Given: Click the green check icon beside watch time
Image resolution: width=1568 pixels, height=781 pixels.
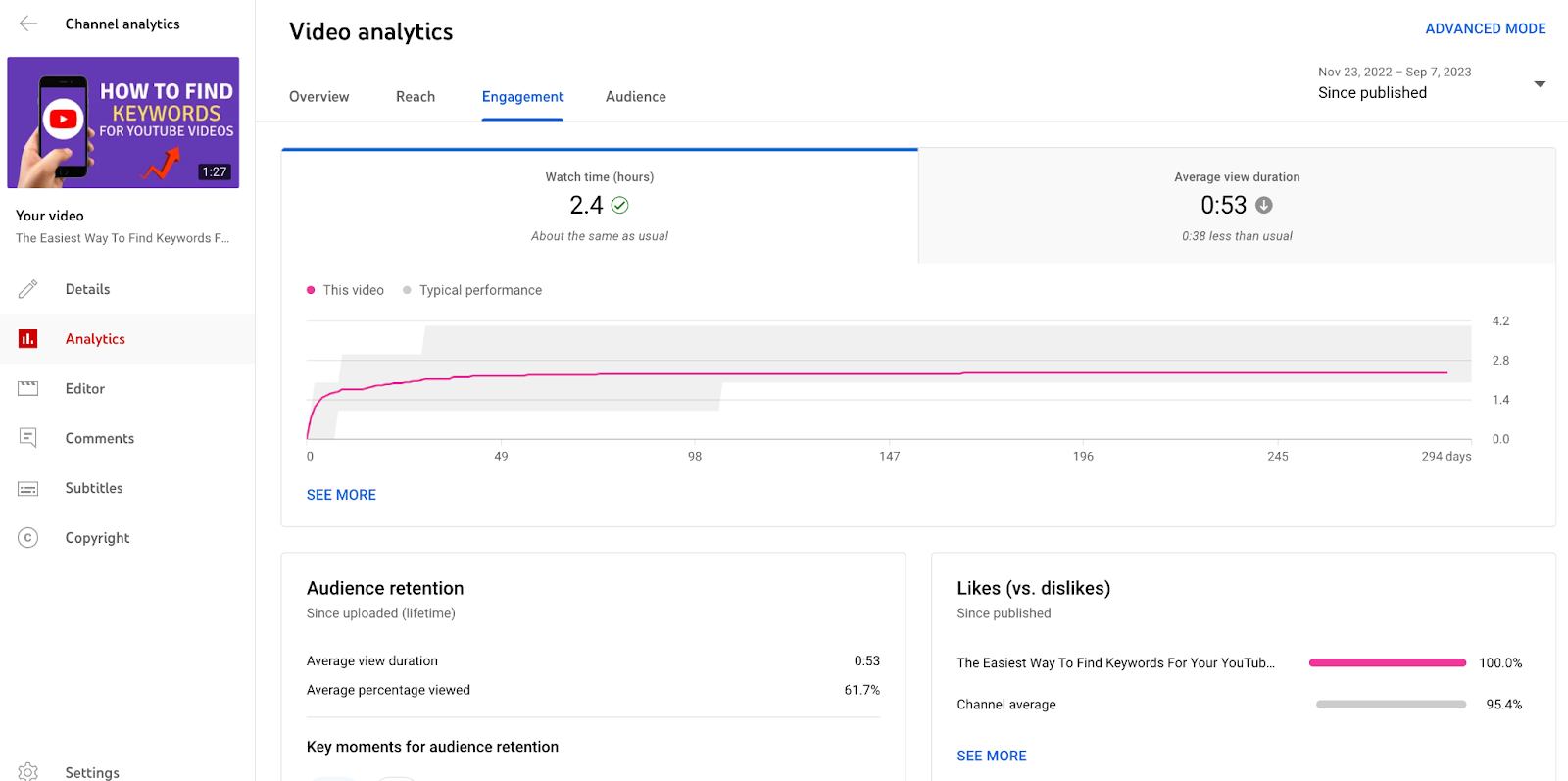Looking at the screenshot, I should [619, 205].
